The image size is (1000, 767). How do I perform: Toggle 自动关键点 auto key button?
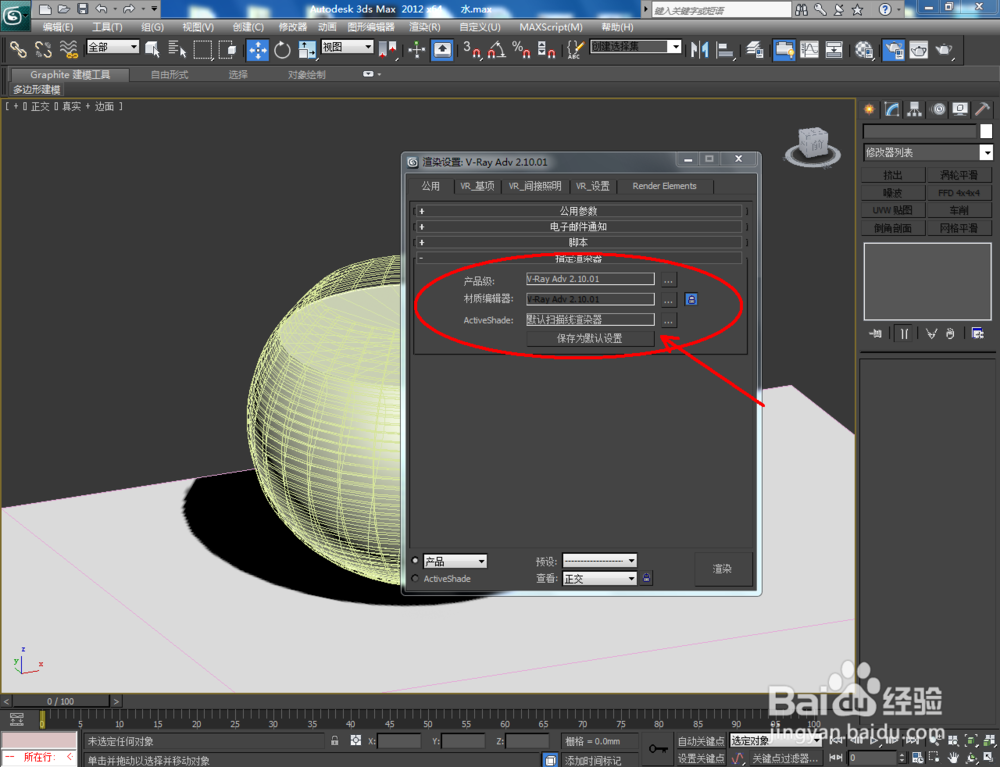point(700,741)
